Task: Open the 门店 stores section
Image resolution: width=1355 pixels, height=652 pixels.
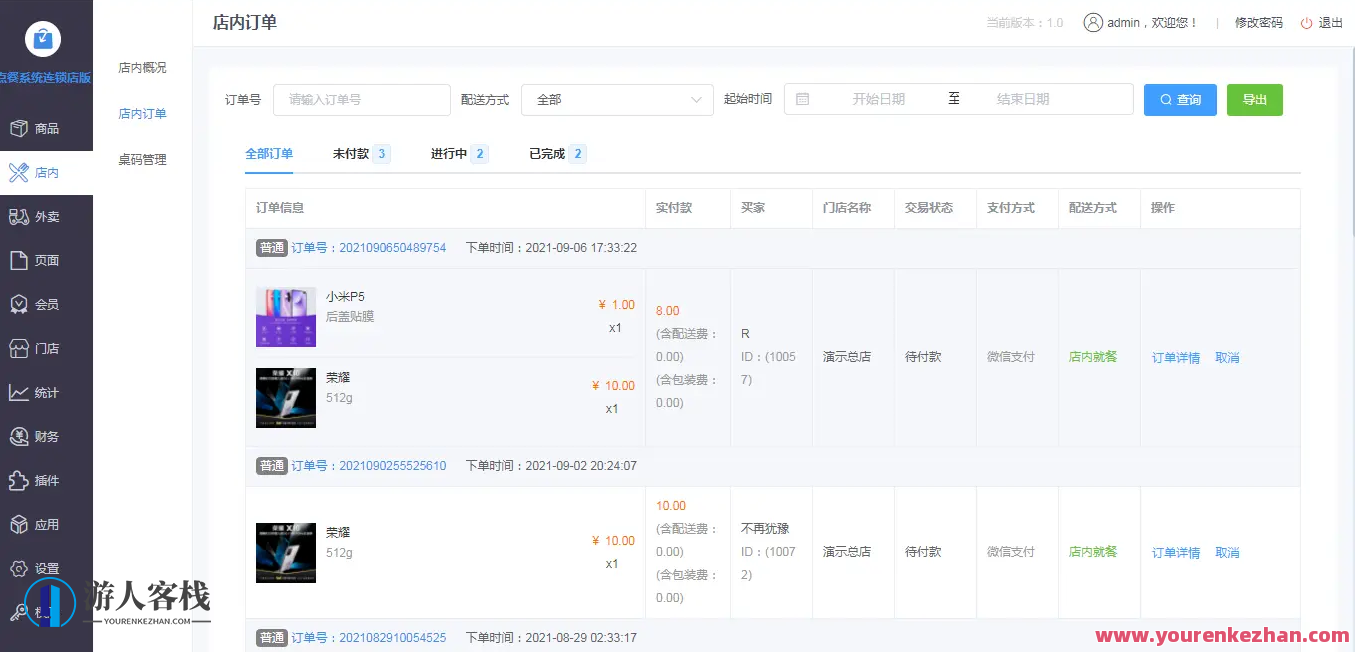Action: (x=46, y=348)
